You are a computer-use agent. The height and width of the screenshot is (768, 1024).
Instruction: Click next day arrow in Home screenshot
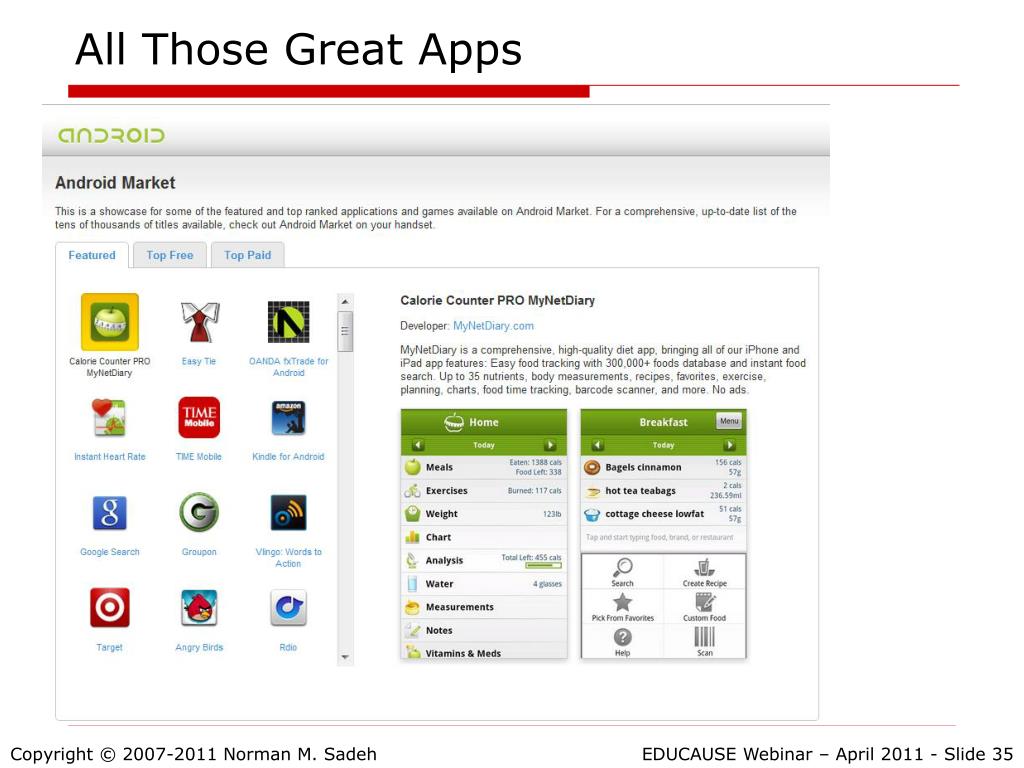(550, 445)
